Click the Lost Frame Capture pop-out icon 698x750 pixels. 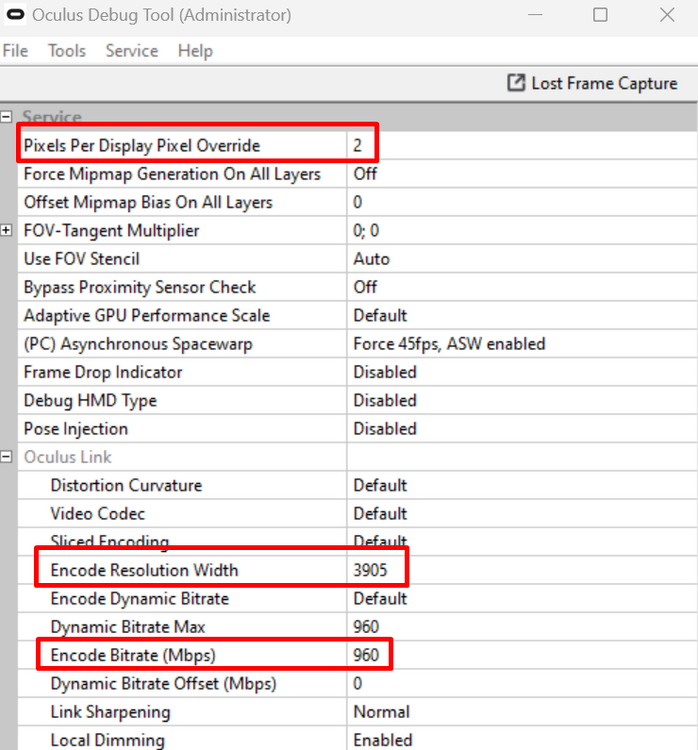tap(516, 83)
